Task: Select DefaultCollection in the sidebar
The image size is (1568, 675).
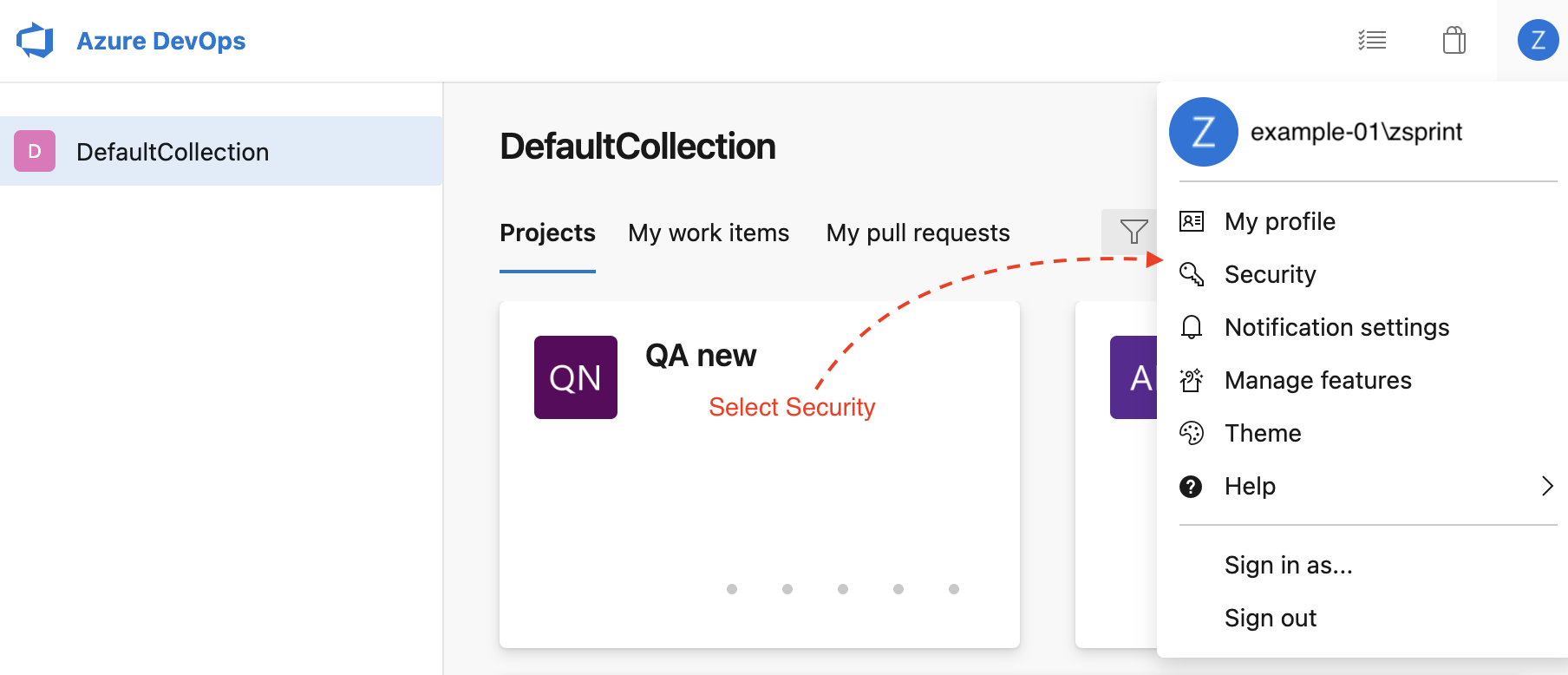Action: point(221,151)
